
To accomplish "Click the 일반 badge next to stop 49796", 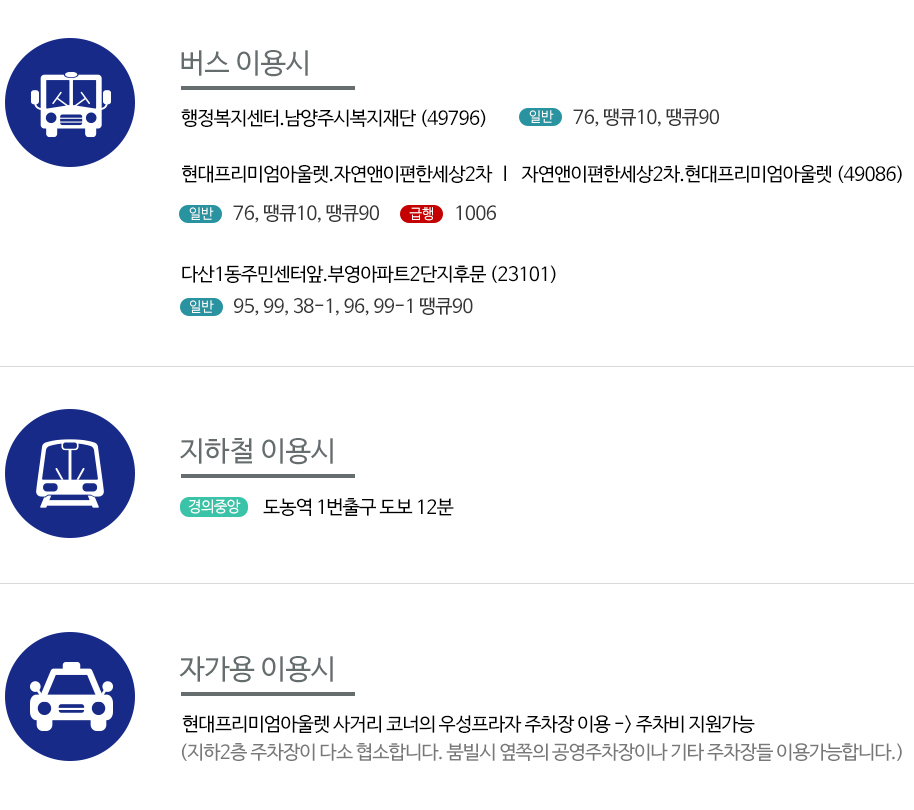I will point(540,117).
